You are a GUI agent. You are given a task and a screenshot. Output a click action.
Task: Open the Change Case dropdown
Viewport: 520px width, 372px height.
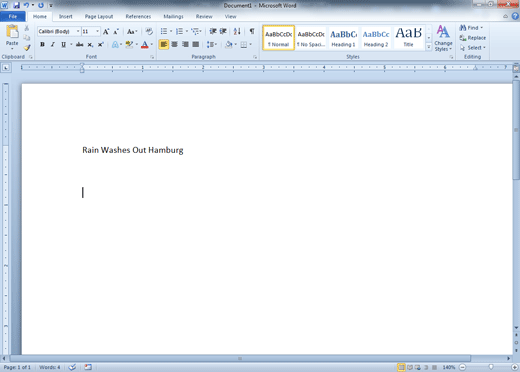tap(132, 32)
